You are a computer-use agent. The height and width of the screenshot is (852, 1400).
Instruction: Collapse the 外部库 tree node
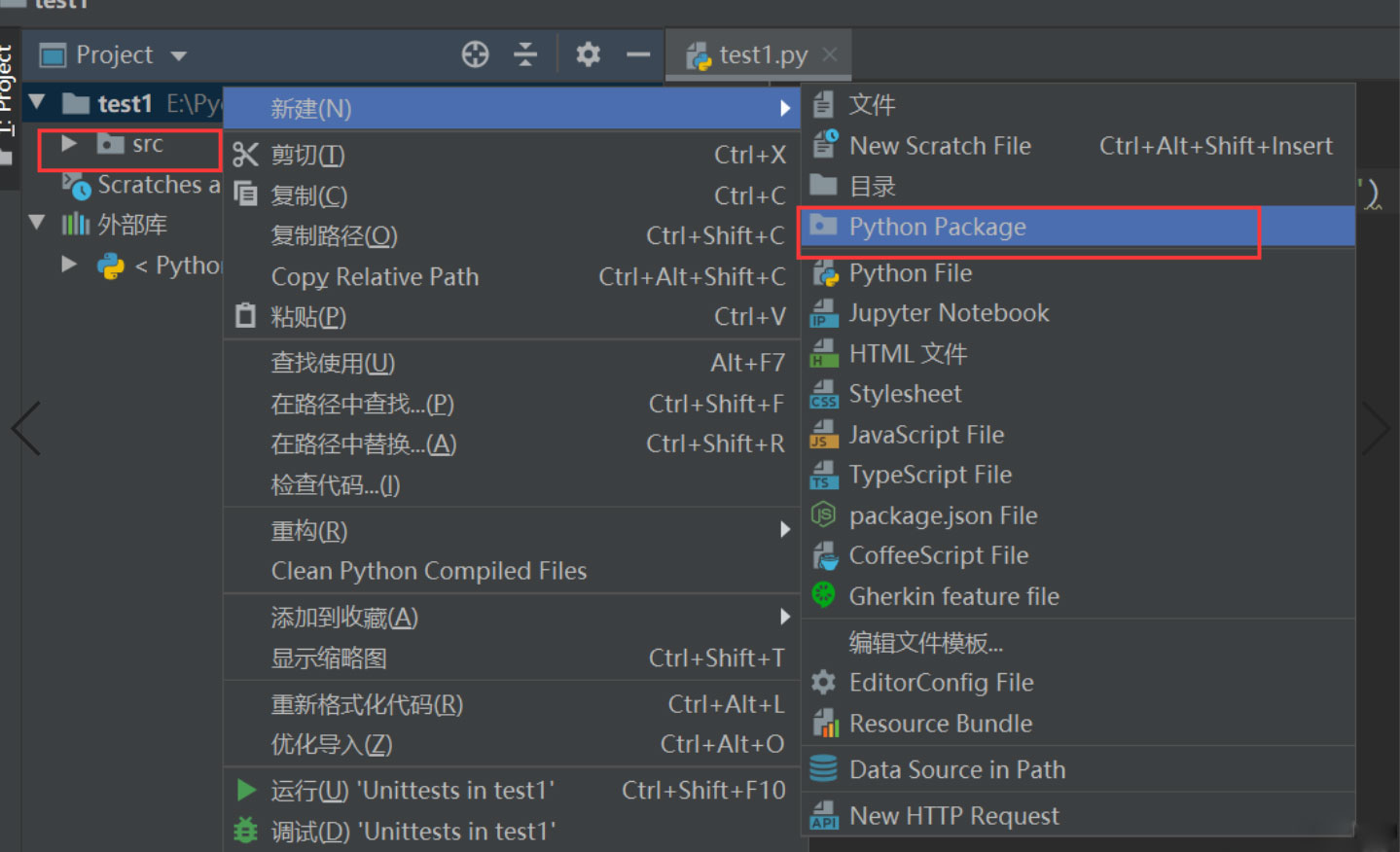37,224
